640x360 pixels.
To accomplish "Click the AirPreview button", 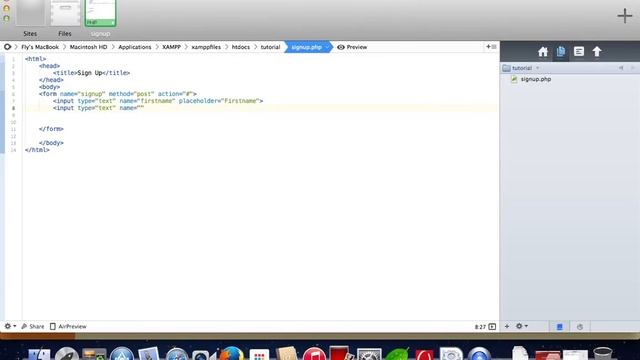I will pyautogui.click(x=68, y=326).
